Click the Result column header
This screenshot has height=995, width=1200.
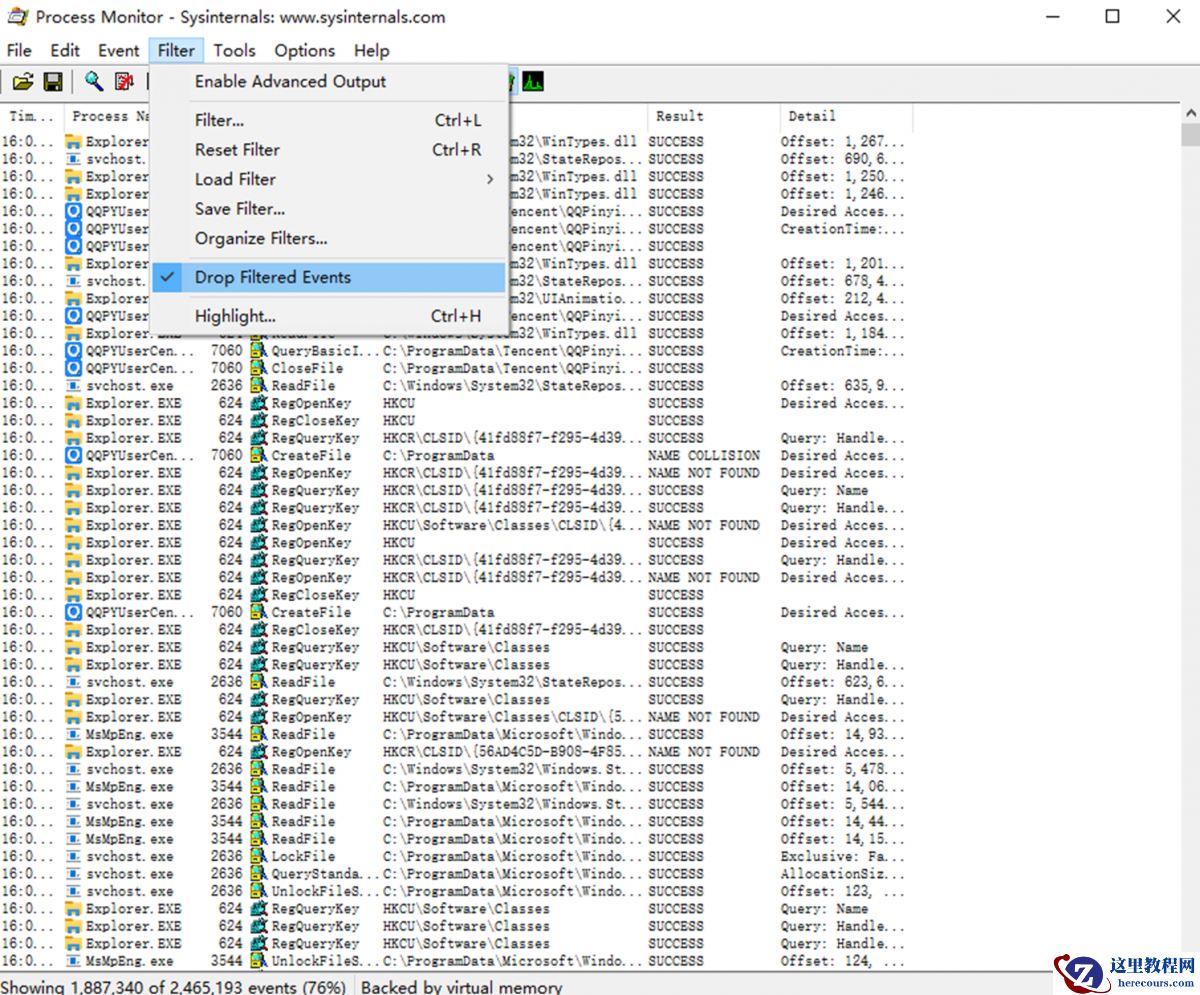[680, 116]
